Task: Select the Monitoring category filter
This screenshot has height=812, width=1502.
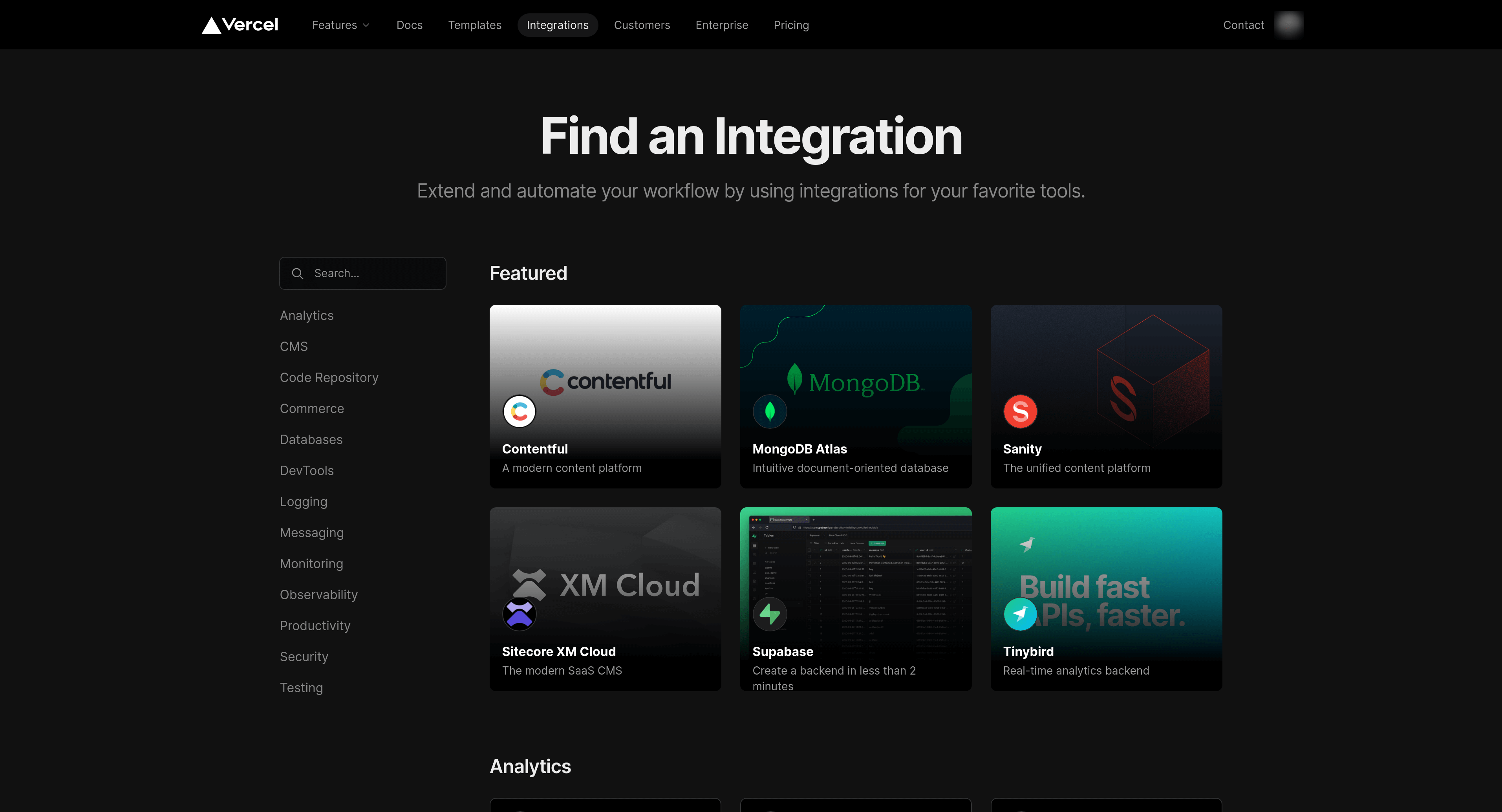Action: point(311,563)
